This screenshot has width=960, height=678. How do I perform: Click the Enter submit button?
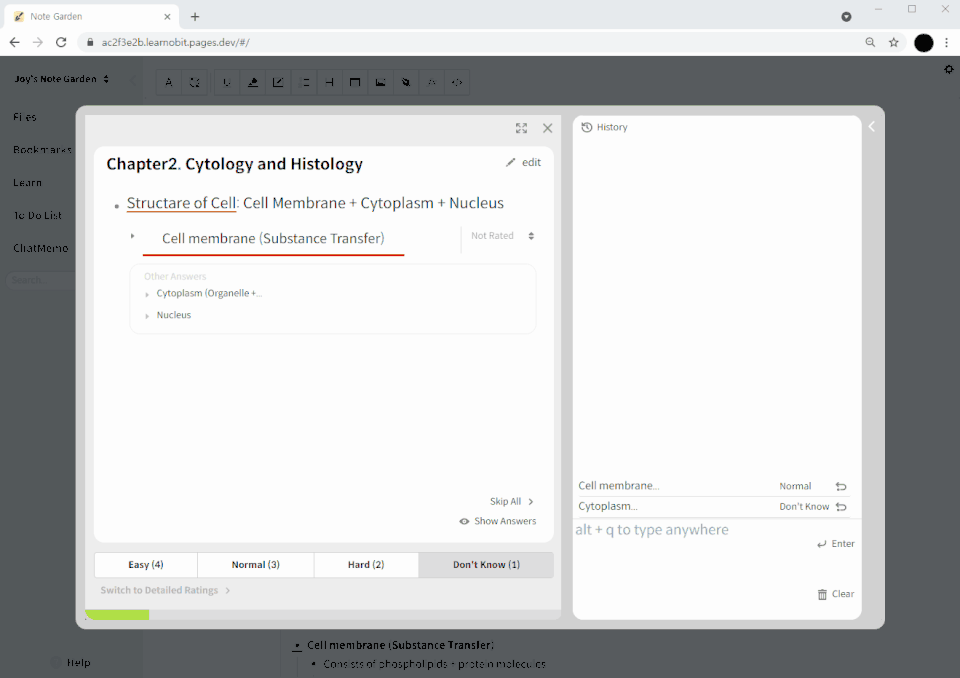836,544
